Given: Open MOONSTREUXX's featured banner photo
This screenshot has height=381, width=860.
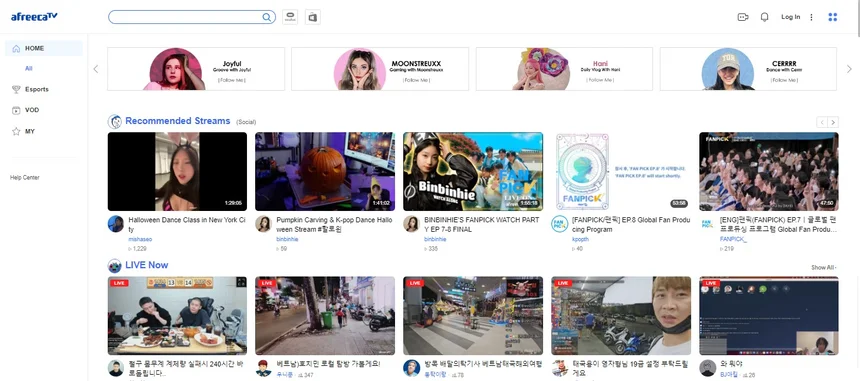Looking at the screenshot, I should point(360,69).
